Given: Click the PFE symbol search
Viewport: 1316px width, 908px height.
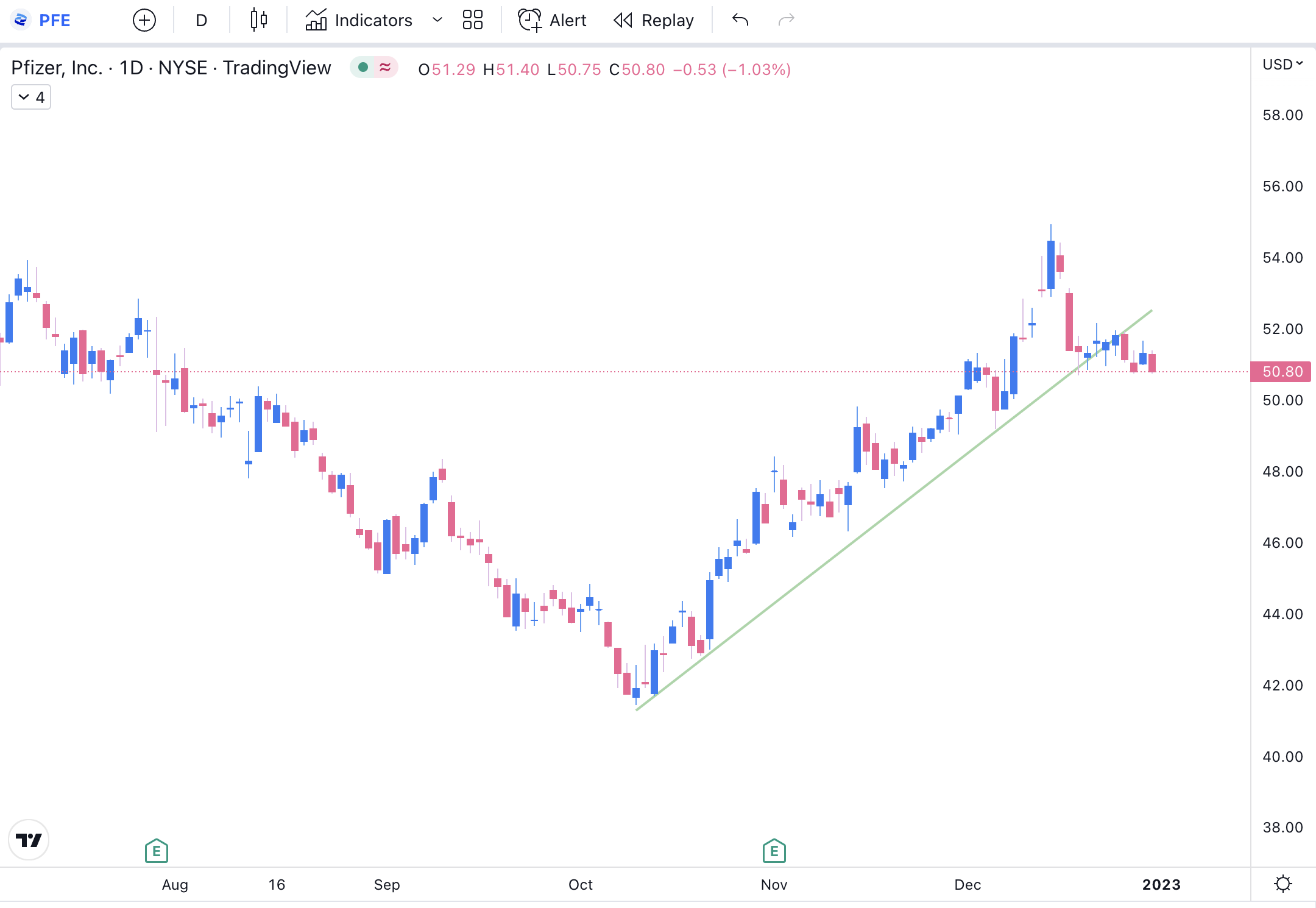Looking at the screenshot, I should tap(41, 20).
